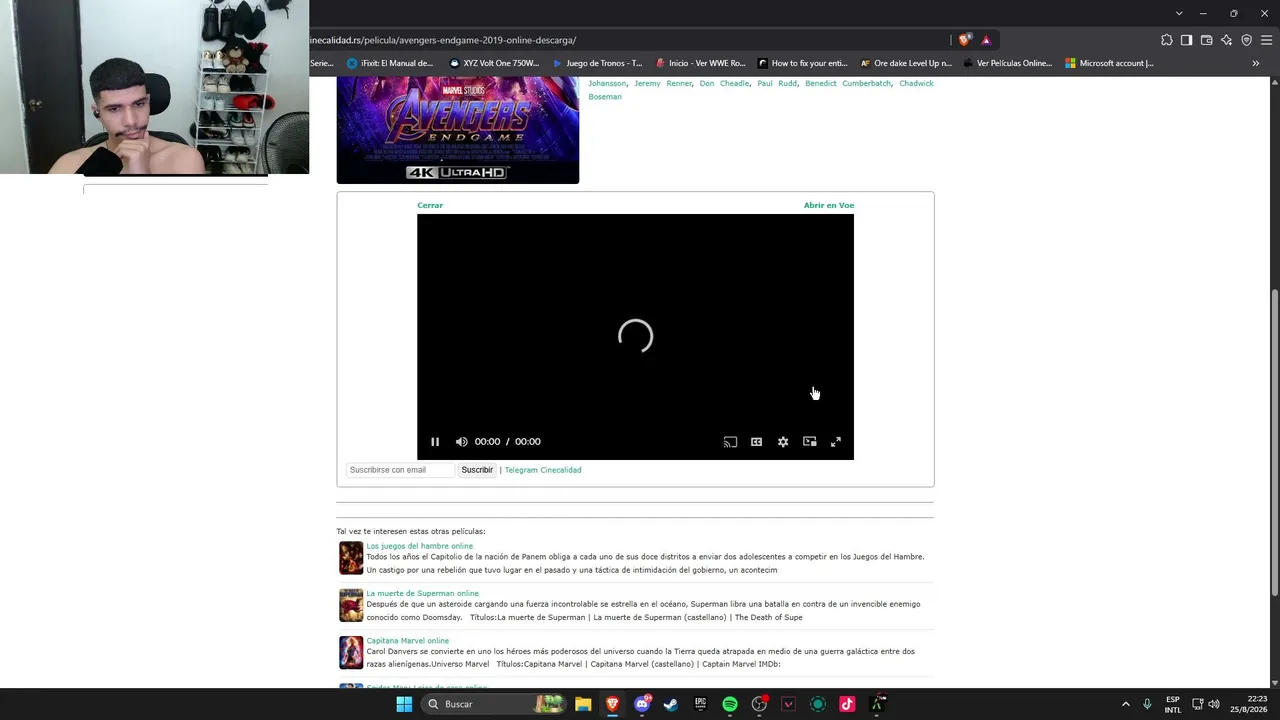Open the video player settings gear

(783, 442)
